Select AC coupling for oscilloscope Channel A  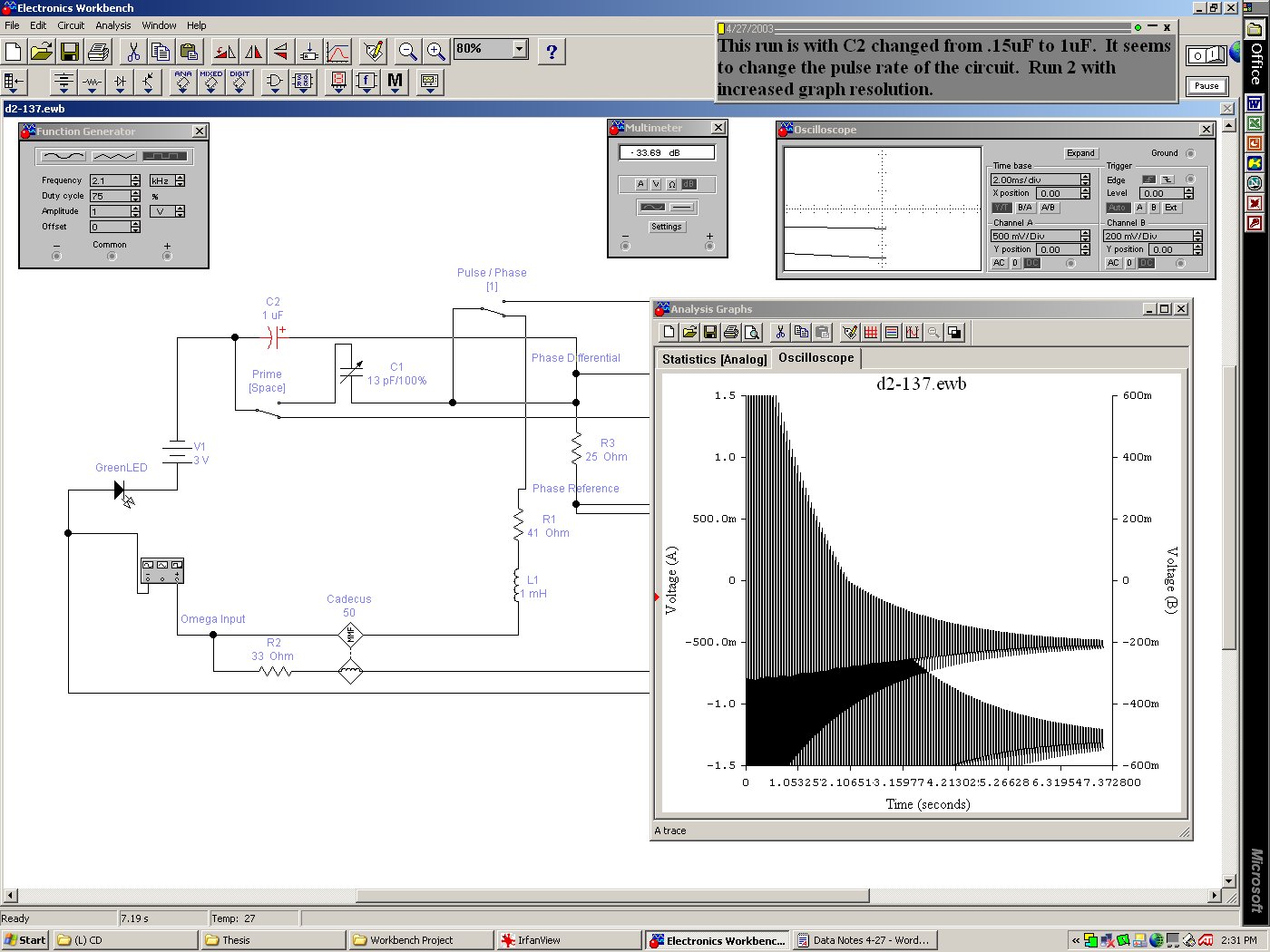pyautogui.click(x=999, y=263)
